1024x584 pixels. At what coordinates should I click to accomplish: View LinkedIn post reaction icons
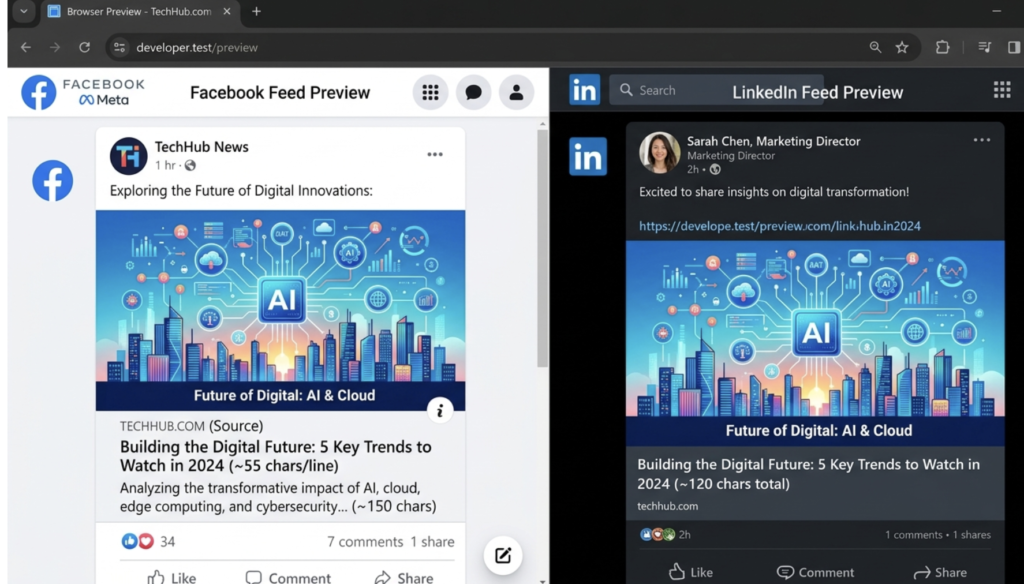(657, 534)
